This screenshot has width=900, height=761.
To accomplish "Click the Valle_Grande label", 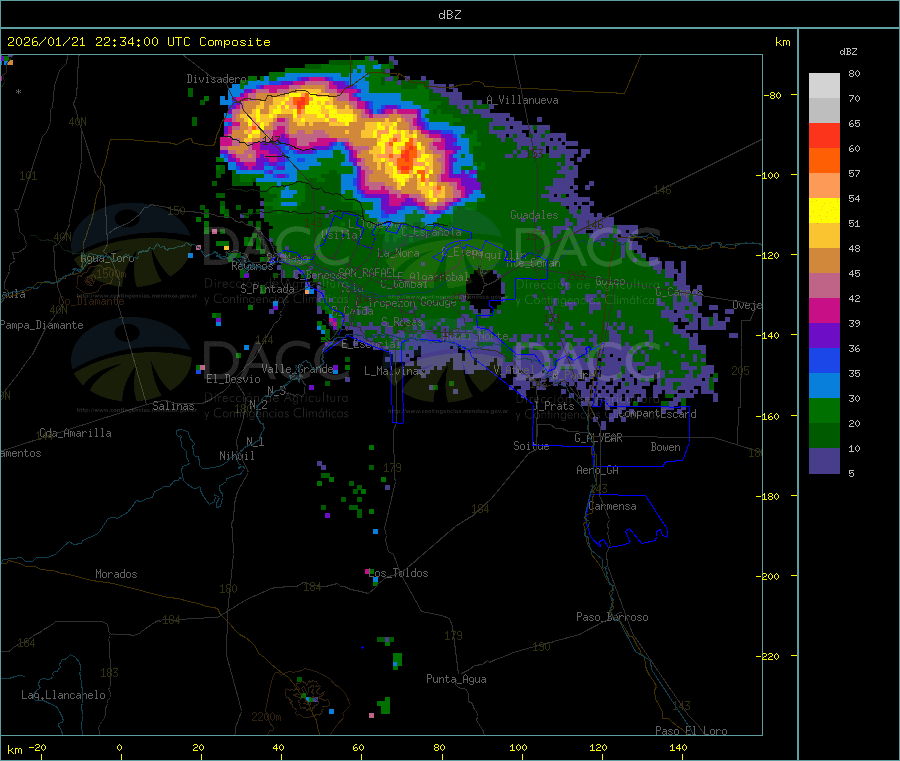I will 297,369.
